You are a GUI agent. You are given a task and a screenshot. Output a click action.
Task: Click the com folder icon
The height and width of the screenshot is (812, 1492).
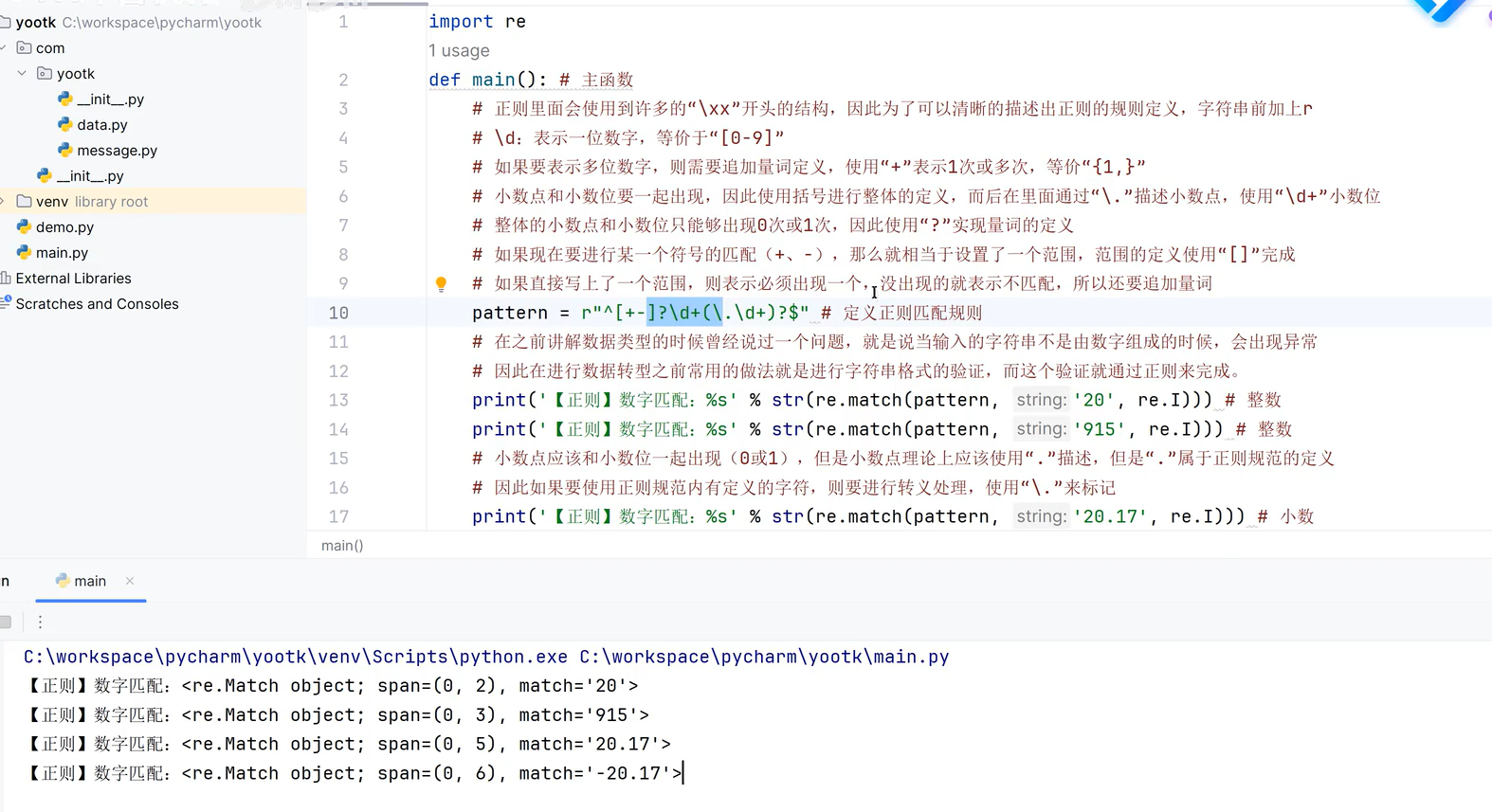click(24, 47)
